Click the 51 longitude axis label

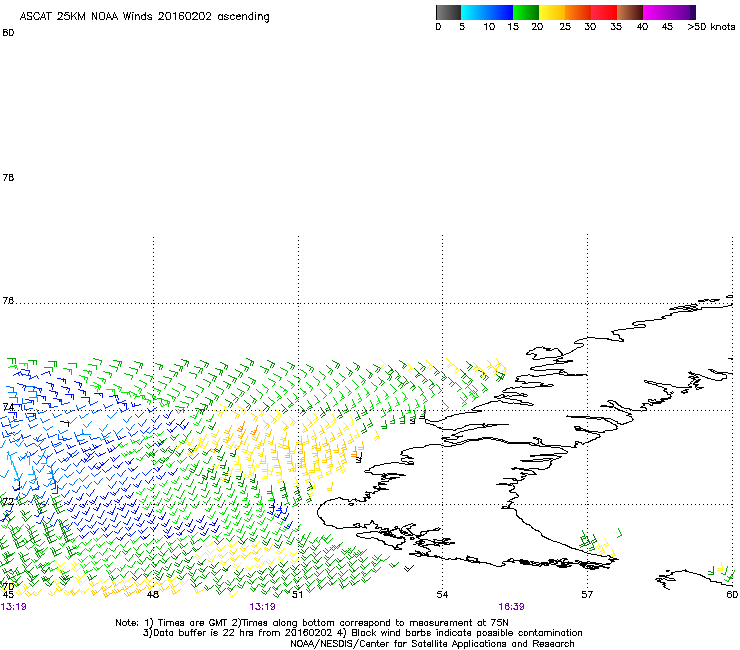click(297, 594)
